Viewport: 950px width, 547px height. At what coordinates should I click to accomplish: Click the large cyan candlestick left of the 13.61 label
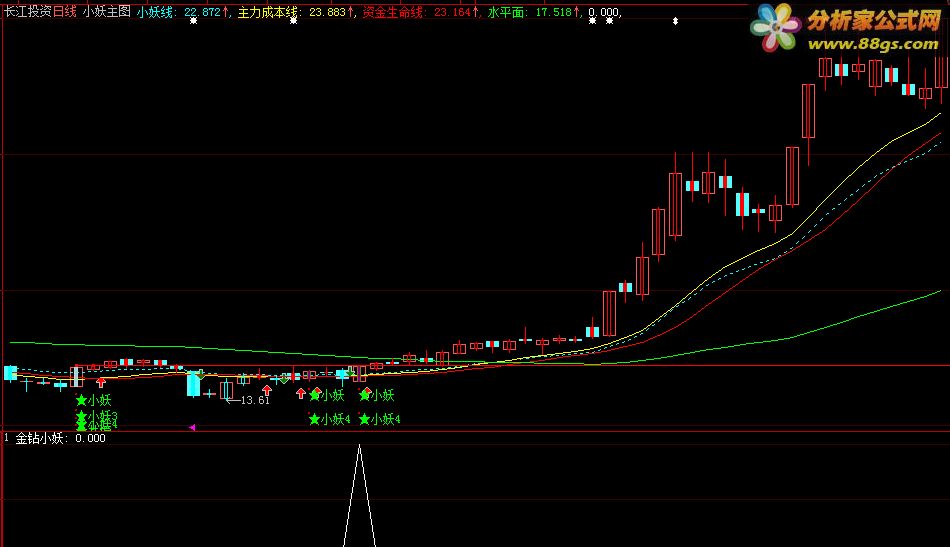tap(193, 383)
